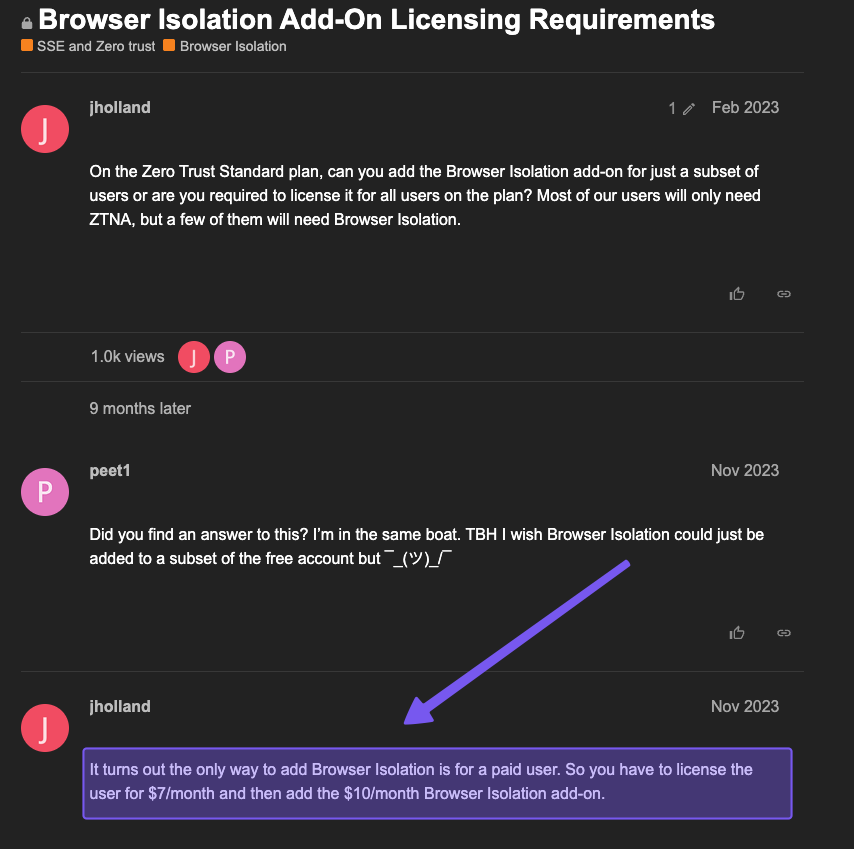This screenshot has width=854, height=849.
Task: Click the topic title heading
Action: coord(376,20)
